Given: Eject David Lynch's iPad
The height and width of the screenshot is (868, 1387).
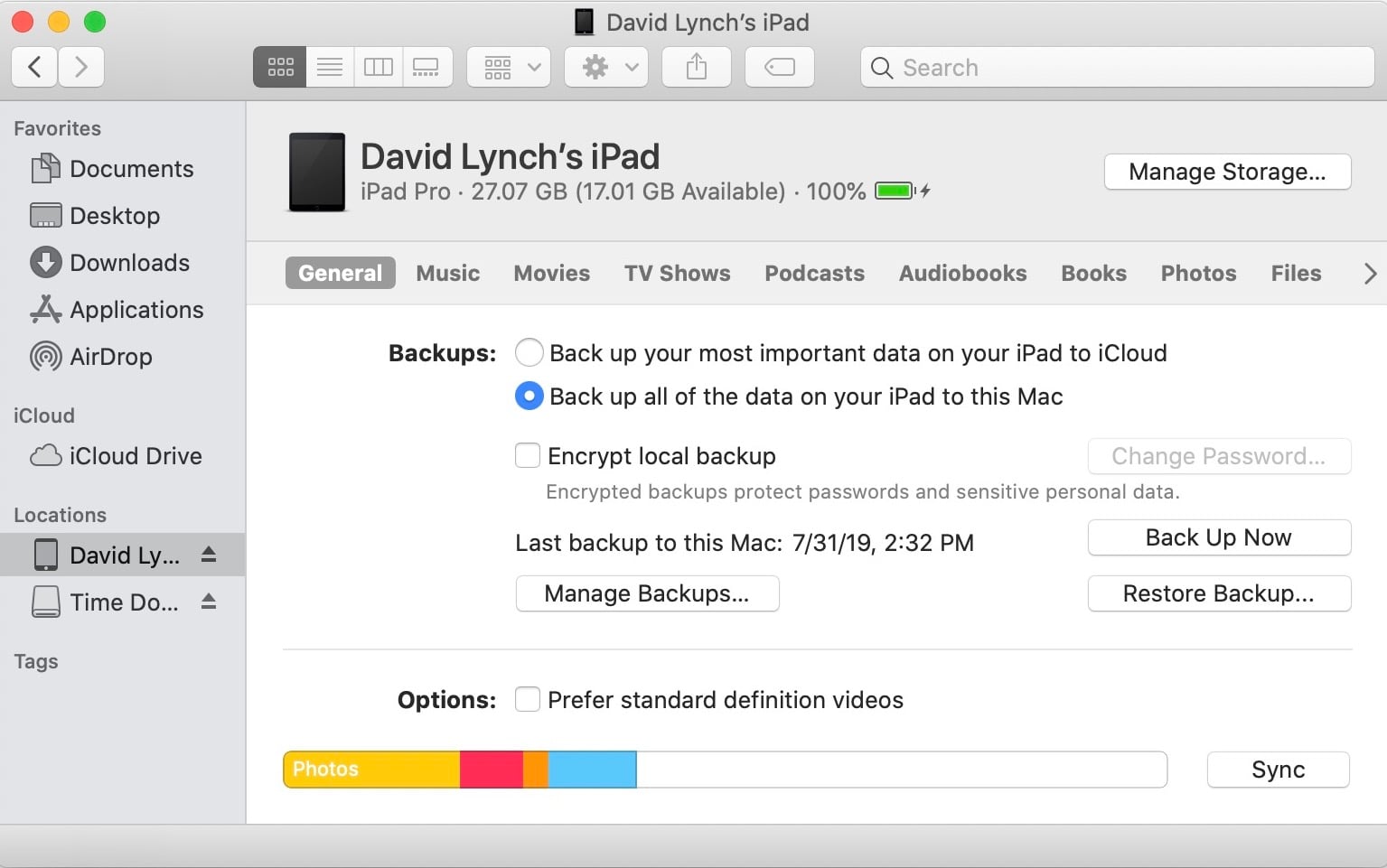Looking at the screenshot, I should [x=211, y=555].
